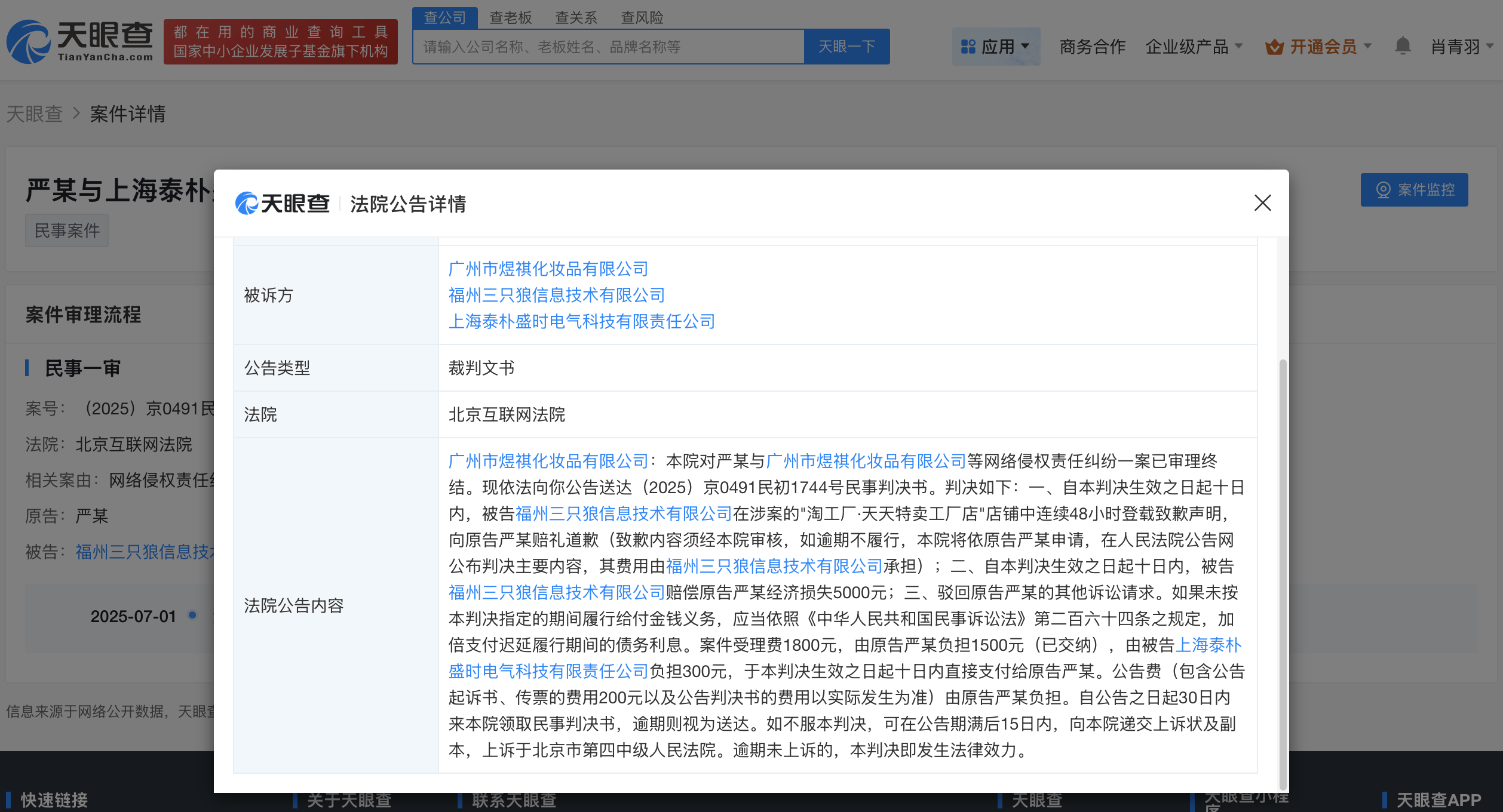
Task: Open the 肖青羽 user menu
Action: tap(1461, 47)
